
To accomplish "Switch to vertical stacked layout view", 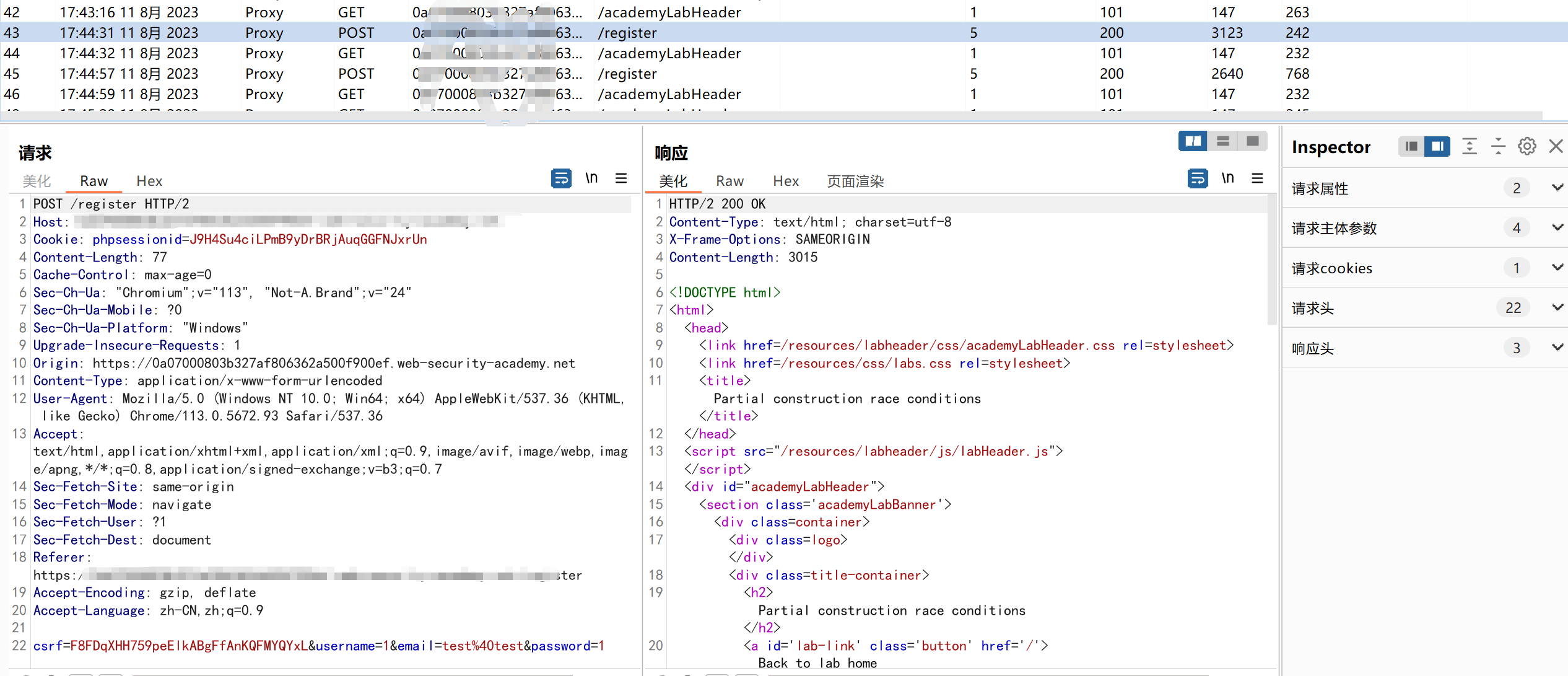I will 1222,141.
